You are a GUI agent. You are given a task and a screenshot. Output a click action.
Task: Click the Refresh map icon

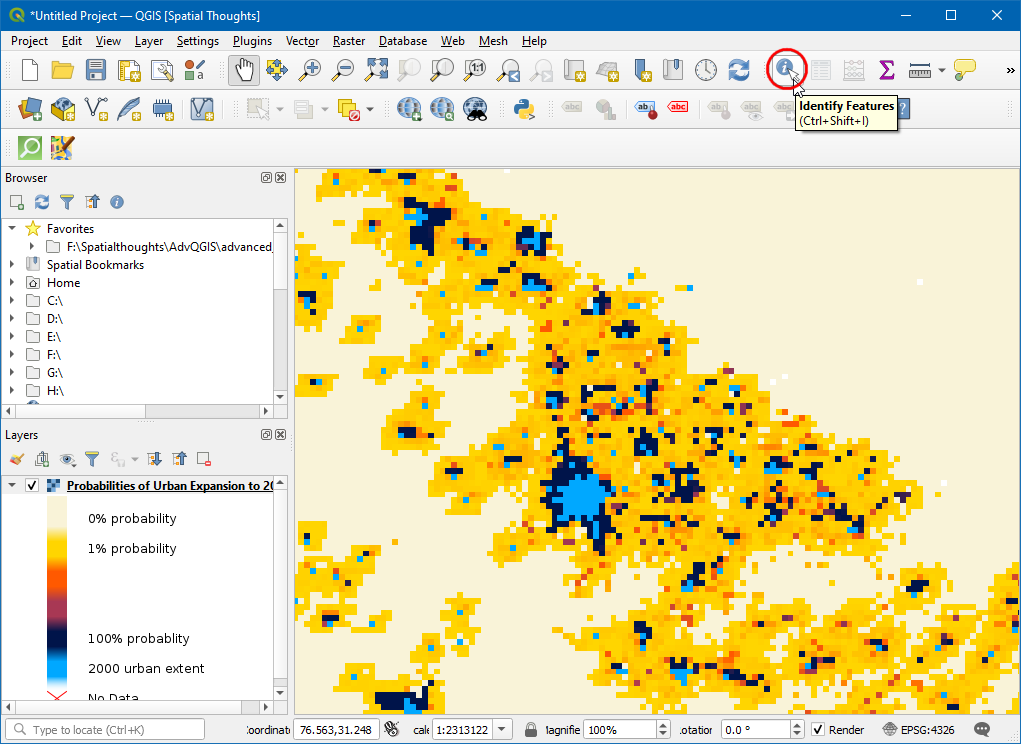pyautogui.click(x=738, y=70)
